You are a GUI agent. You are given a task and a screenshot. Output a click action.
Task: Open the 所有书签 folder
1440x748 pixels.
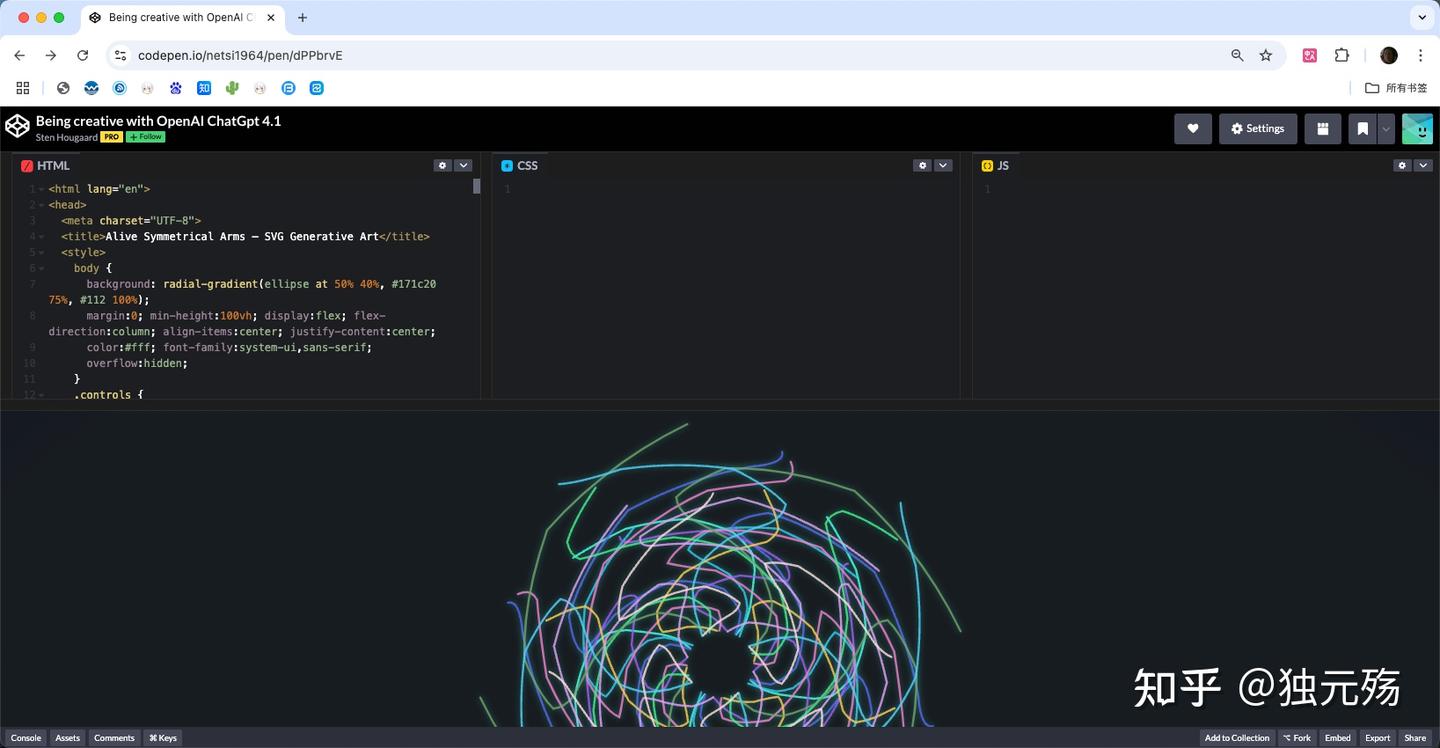pos(1397,88)
